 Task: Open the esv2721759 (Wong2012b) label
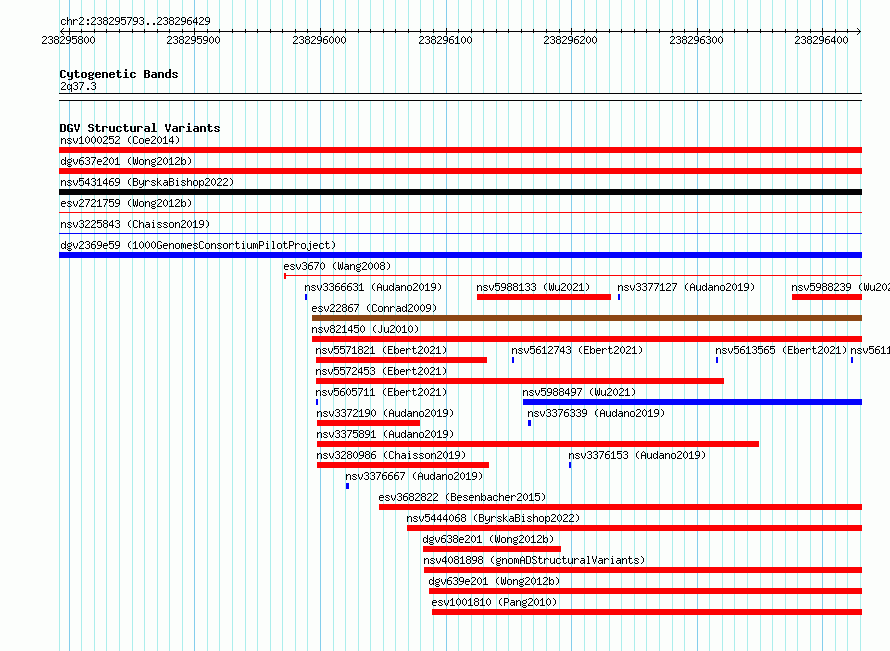coord(126,203)
